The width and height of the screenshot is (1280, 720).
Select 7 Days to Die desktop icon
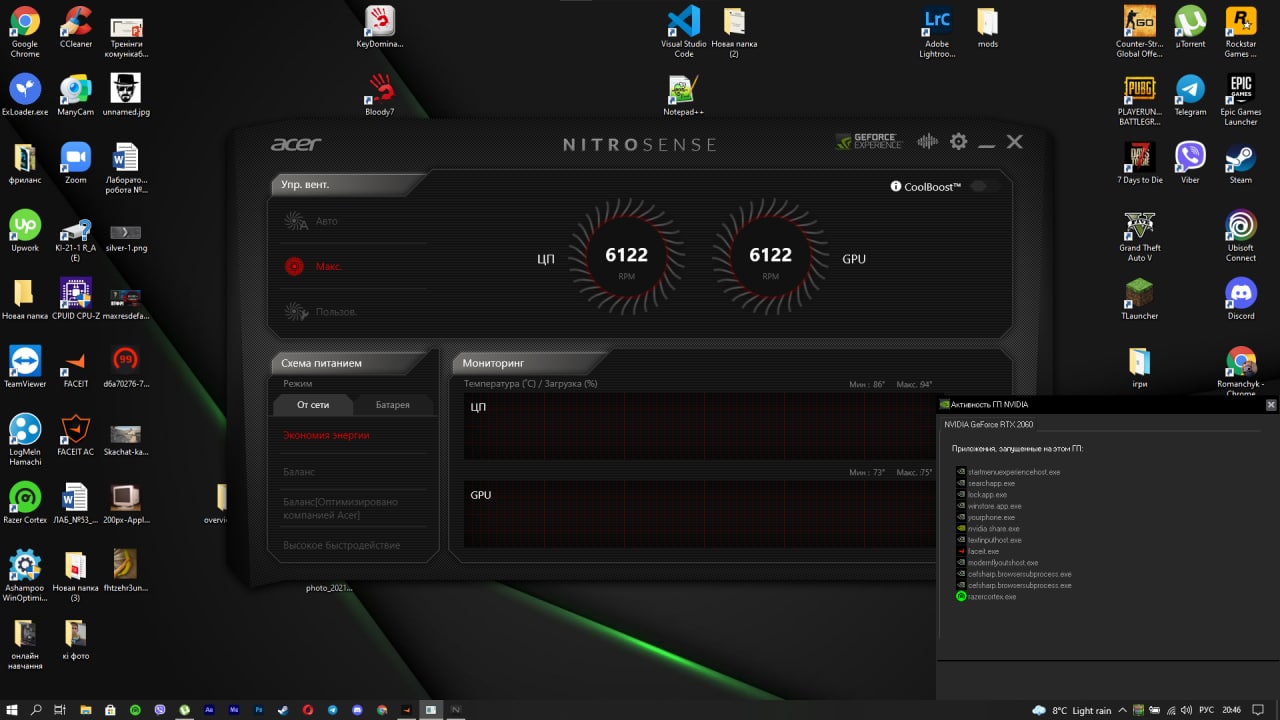(x=1139, y=163)
